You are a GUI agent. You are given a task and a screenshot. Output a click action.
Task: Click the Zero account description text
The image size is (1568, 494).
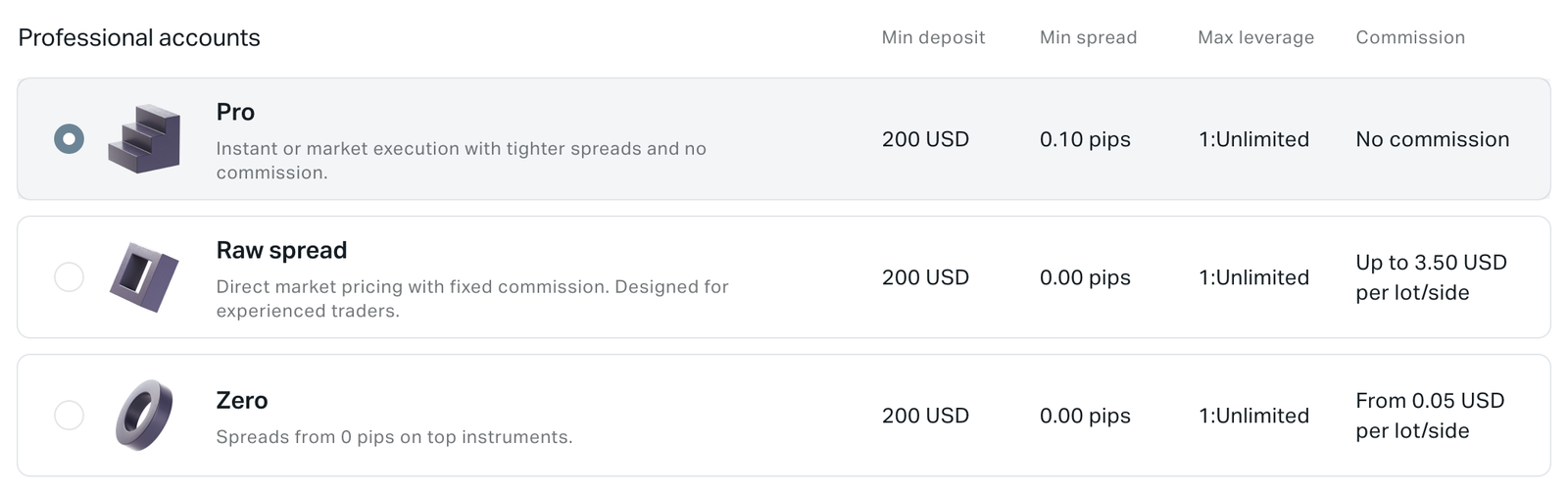click(394, 437)
